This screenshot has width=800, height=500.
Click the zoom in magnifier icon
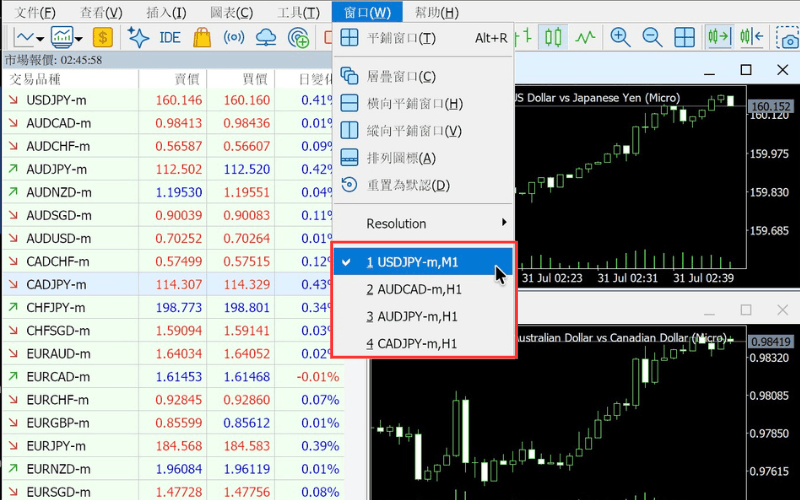click(620, 37)
